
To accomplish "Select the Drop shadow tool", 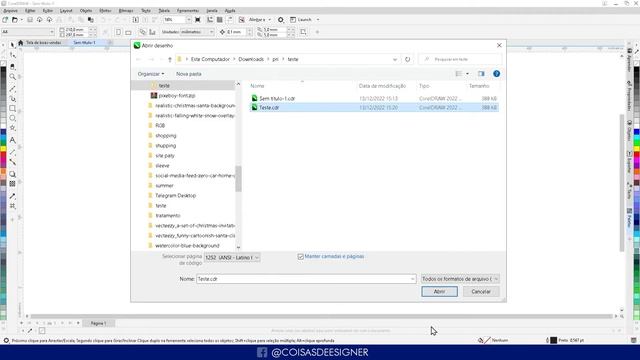I will (13, 174).
